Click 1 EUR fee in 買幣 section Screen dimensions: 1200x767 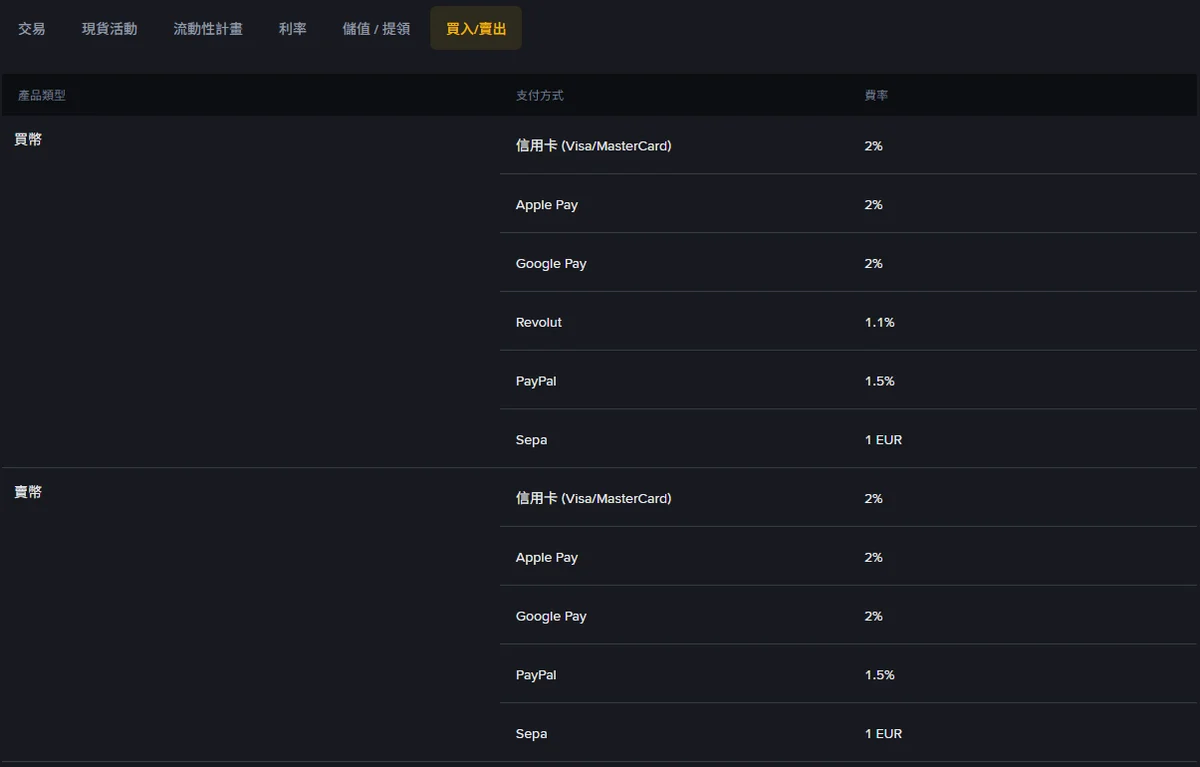(x=884, y=440)
